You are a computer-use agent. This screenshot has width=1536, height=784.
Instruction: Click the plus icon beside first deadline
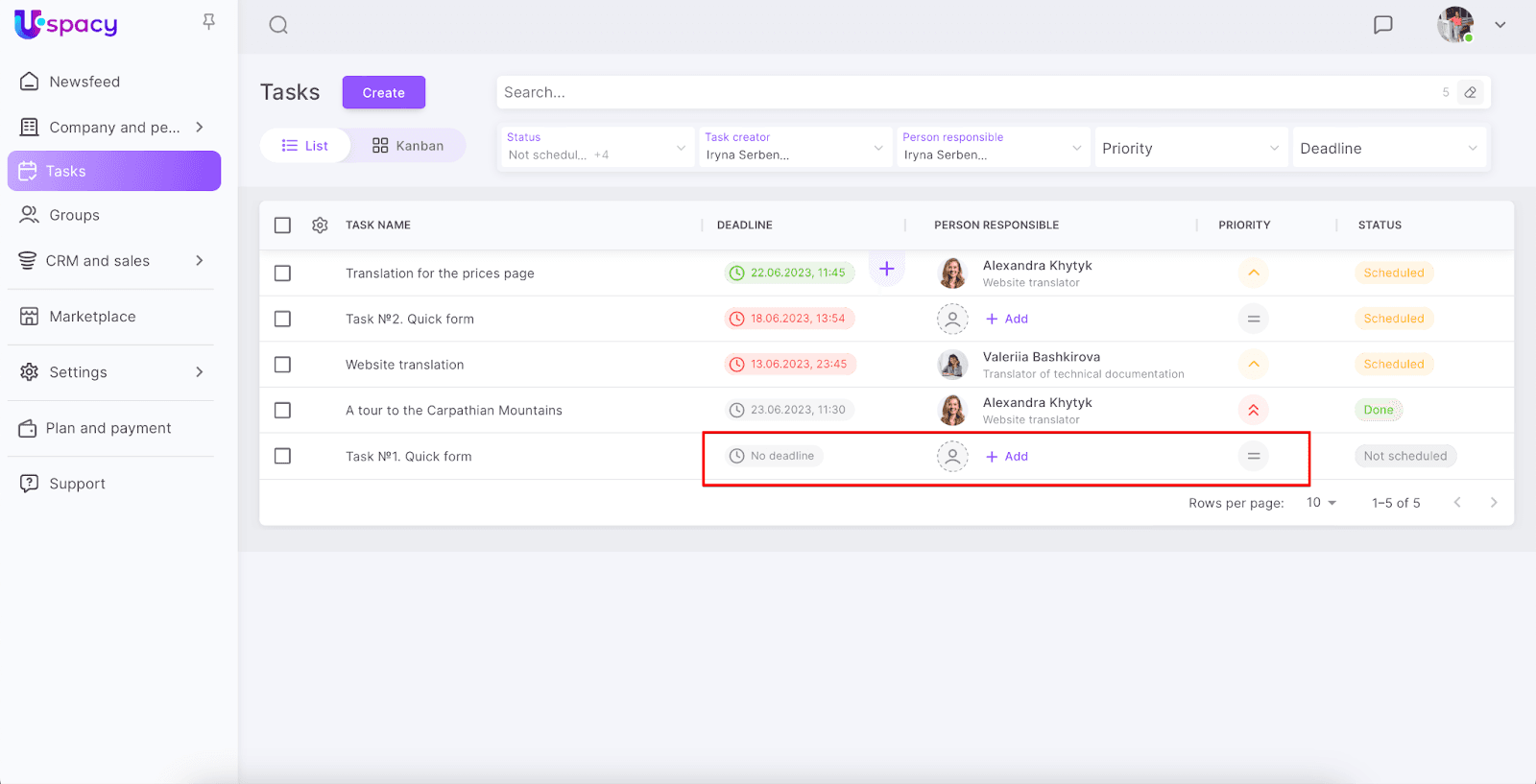tap(886, 269)
